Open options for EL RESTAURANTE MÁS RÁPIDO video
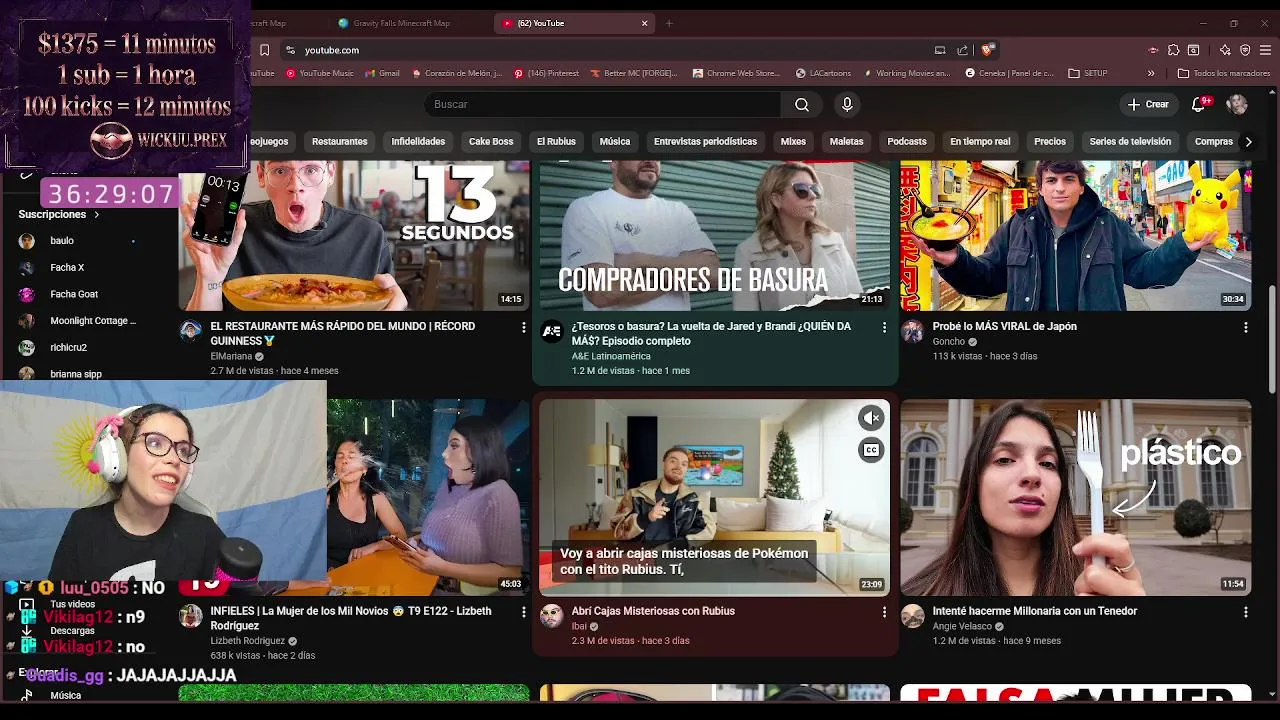Image resolution: width=1280 pixels, height=720 pixels. click(523, 327)
